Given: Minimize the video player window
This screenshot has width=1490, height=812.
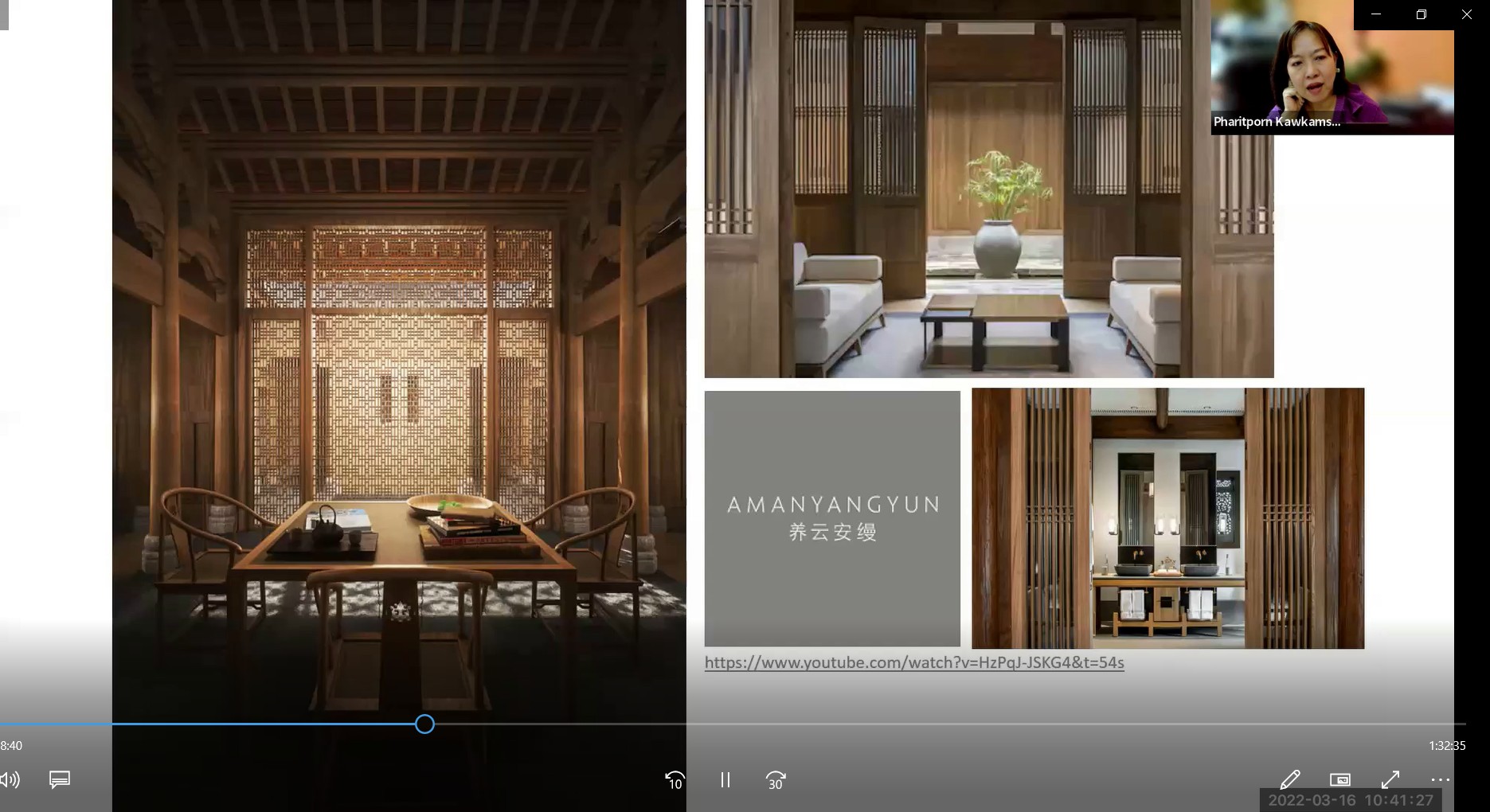Looking at the screenshot, I should [x=1376, y=14].
